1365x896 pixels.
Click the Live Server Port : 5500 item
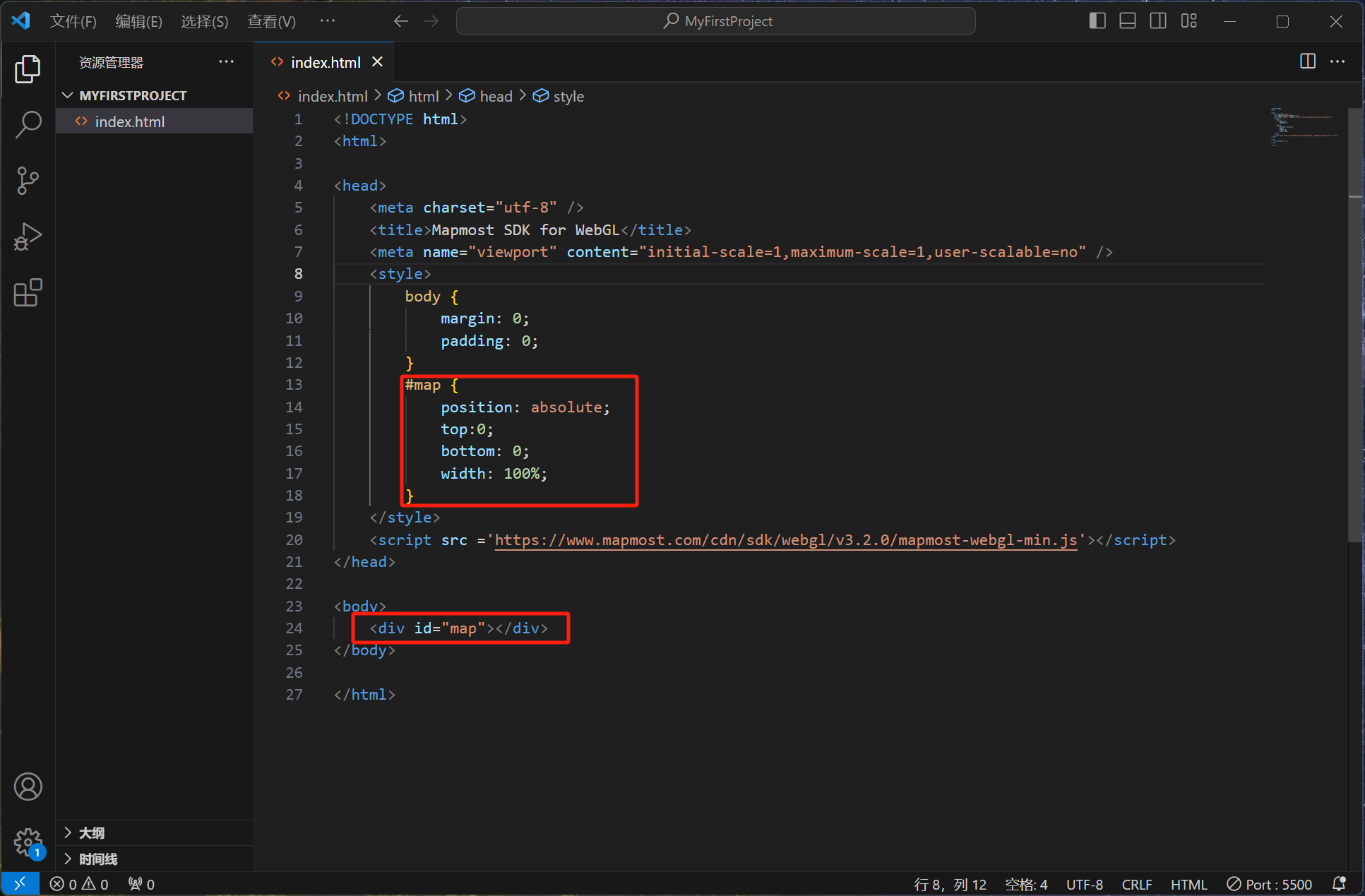tap(1270, 884)
